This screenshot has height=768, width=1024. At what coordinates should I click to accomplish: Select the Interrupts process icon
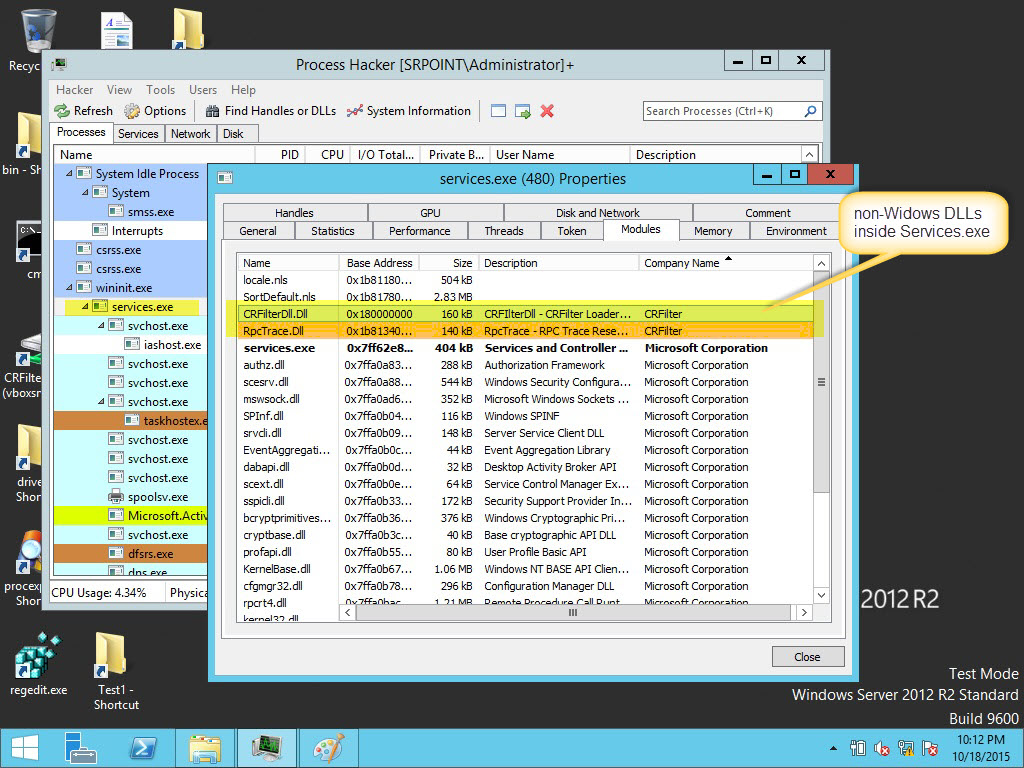tap(100, 230)
